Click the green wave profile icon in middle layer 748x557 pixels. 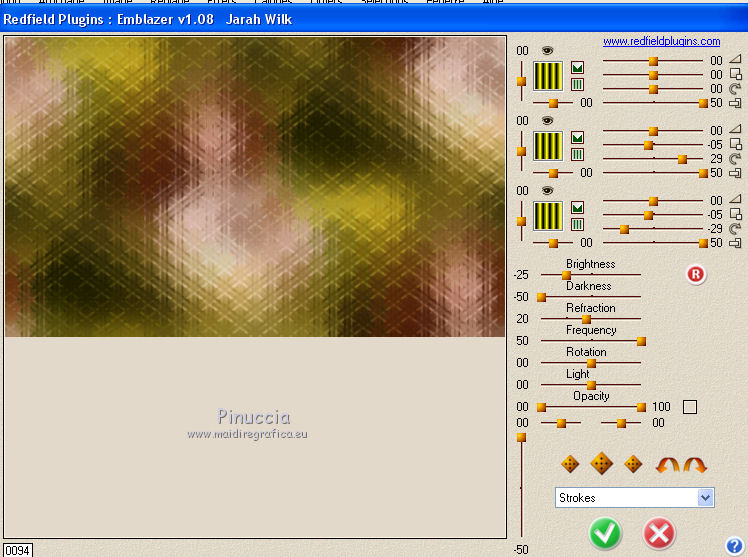578,138
